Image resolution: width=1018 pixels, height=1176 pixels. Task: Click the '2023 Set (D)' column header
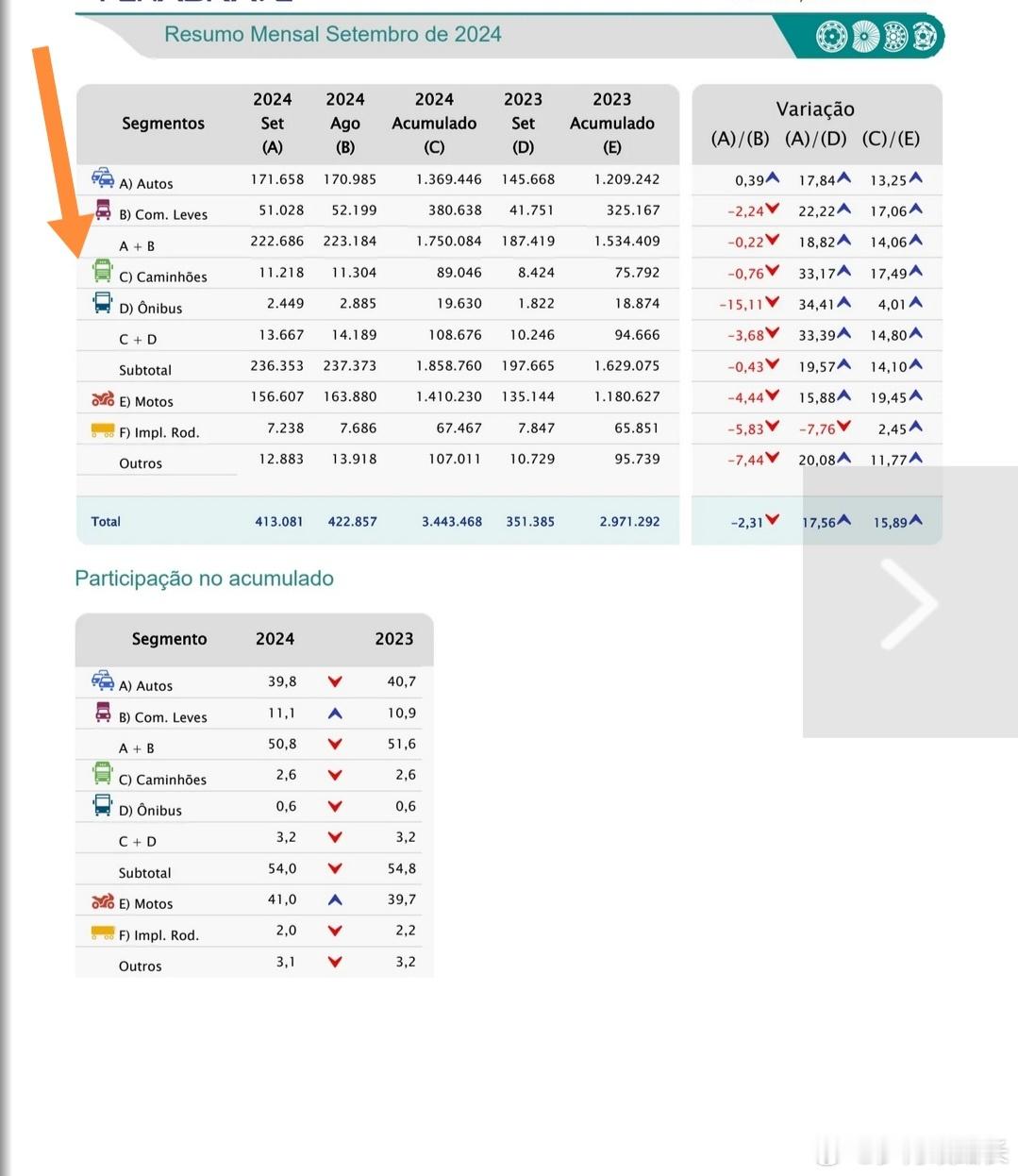[x=523, y=123]
